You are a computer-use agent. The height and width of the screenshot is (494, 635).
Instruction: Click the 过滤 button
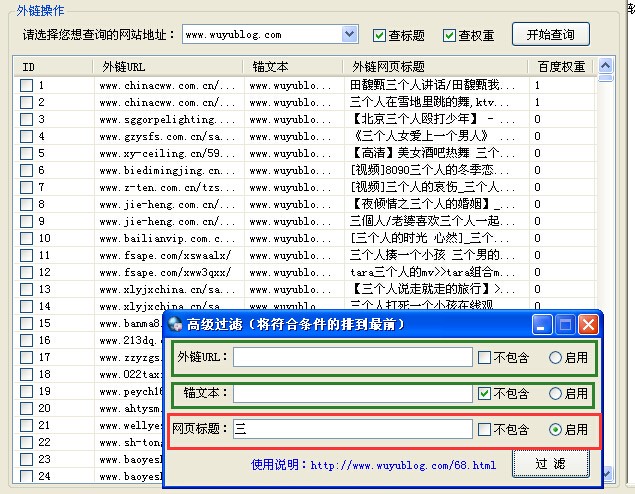pyautogui.click(x=549, y=464)
